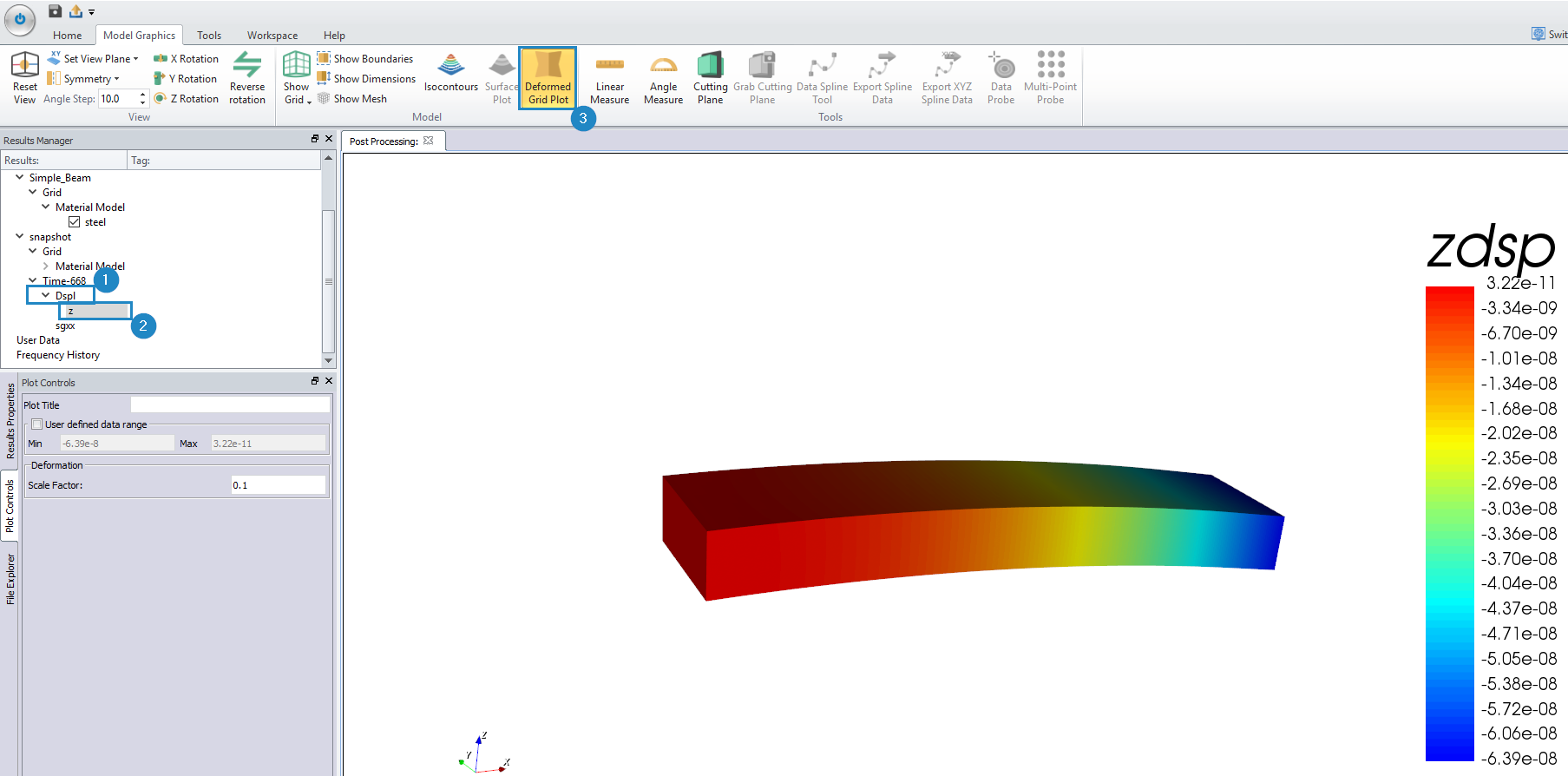Expand Material Model node under snapshot
This screenshot has width=1568, height=776.
tap(46, 266)
